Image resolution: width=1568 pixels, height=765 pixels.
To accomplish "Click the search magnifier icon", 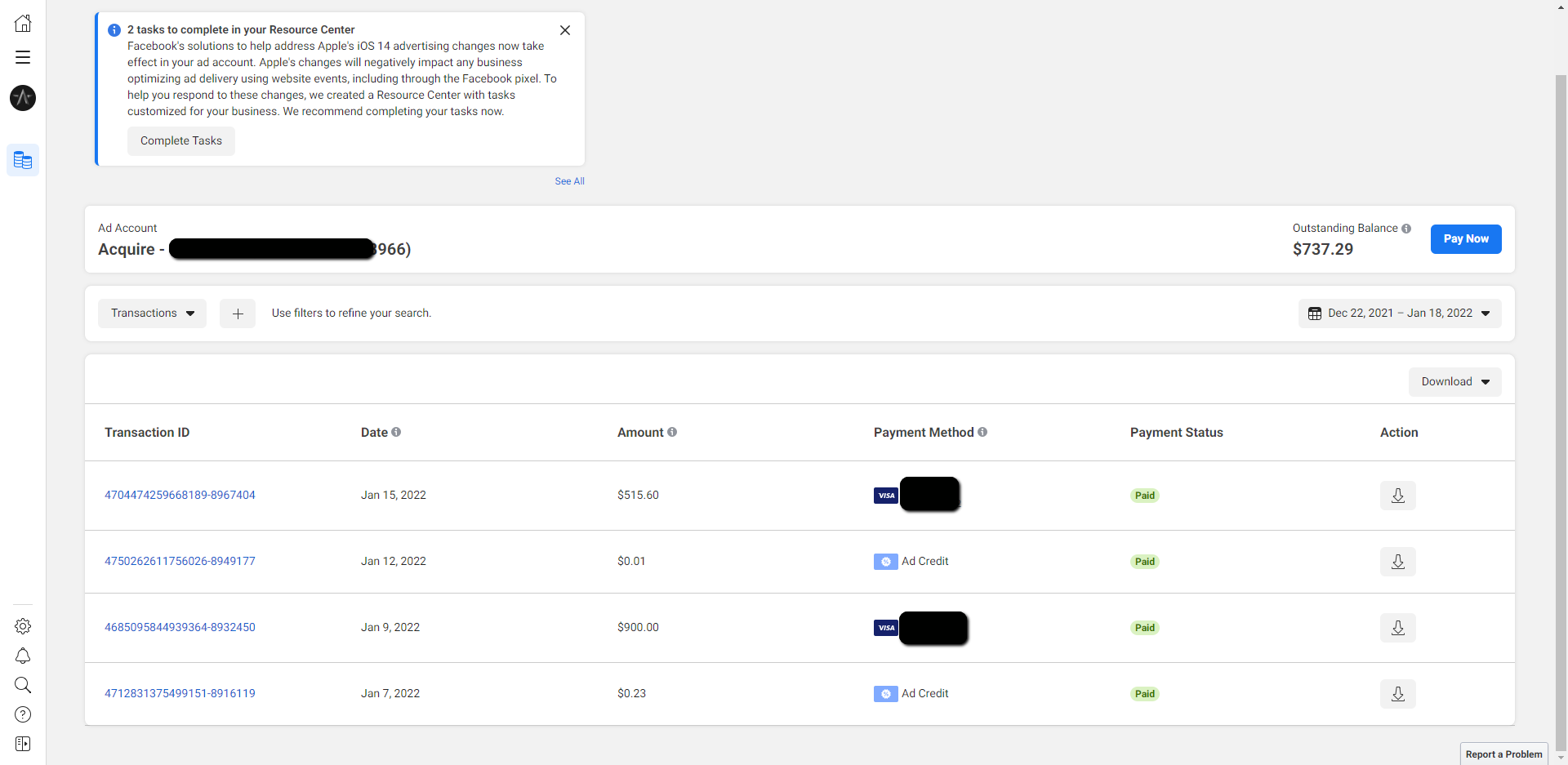I will [23, 685].
